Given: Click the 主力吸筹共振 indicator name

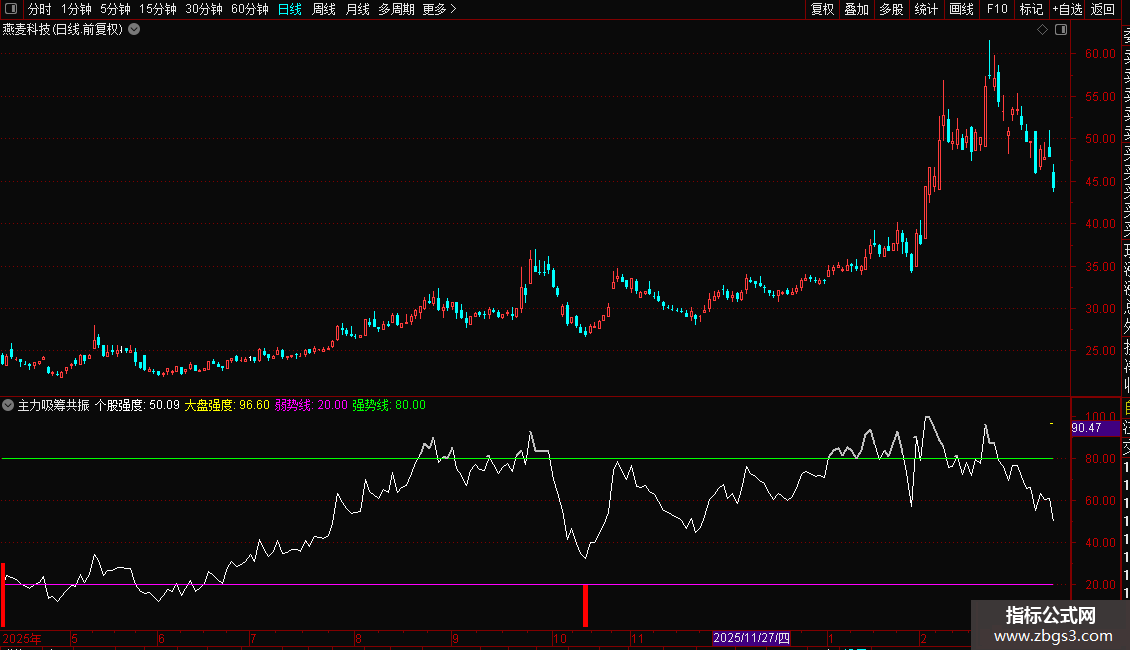Looking at the screenshot, I should tap(53, 405).
